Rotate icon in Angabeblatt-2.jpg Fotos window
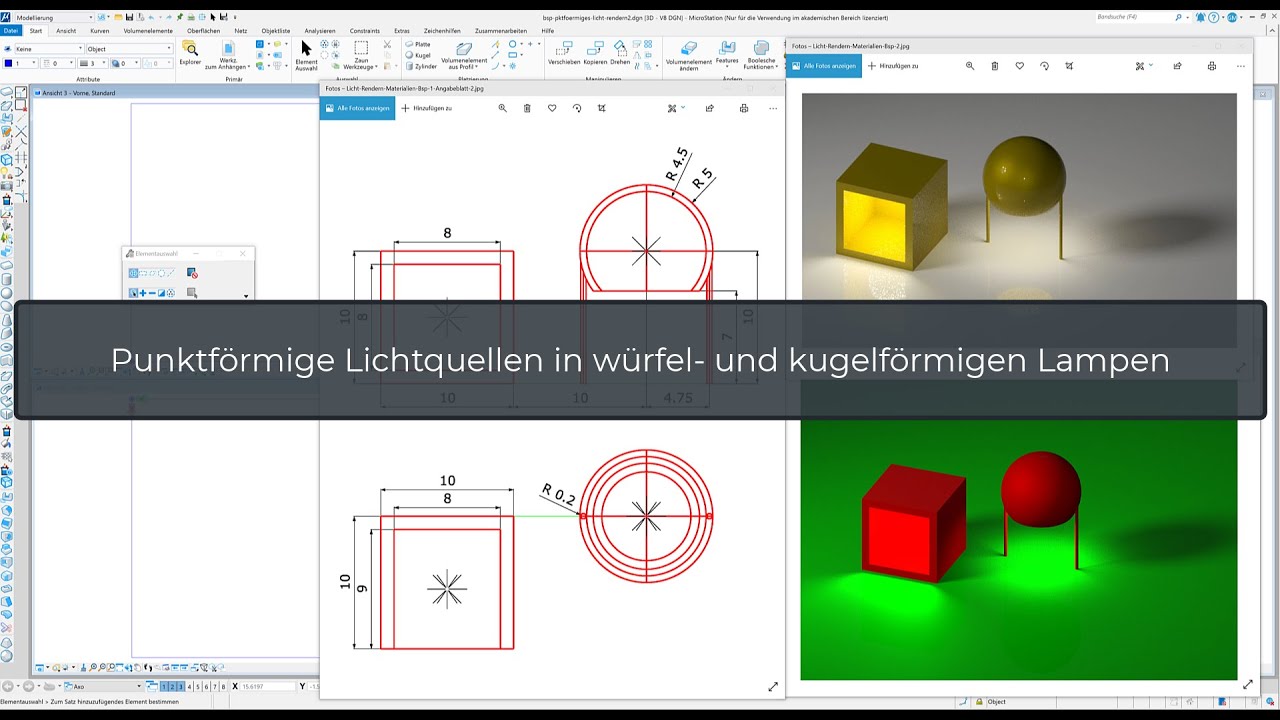Image resolution: width=1280 pixels, height=720 pixels. (x=577, y=108)
